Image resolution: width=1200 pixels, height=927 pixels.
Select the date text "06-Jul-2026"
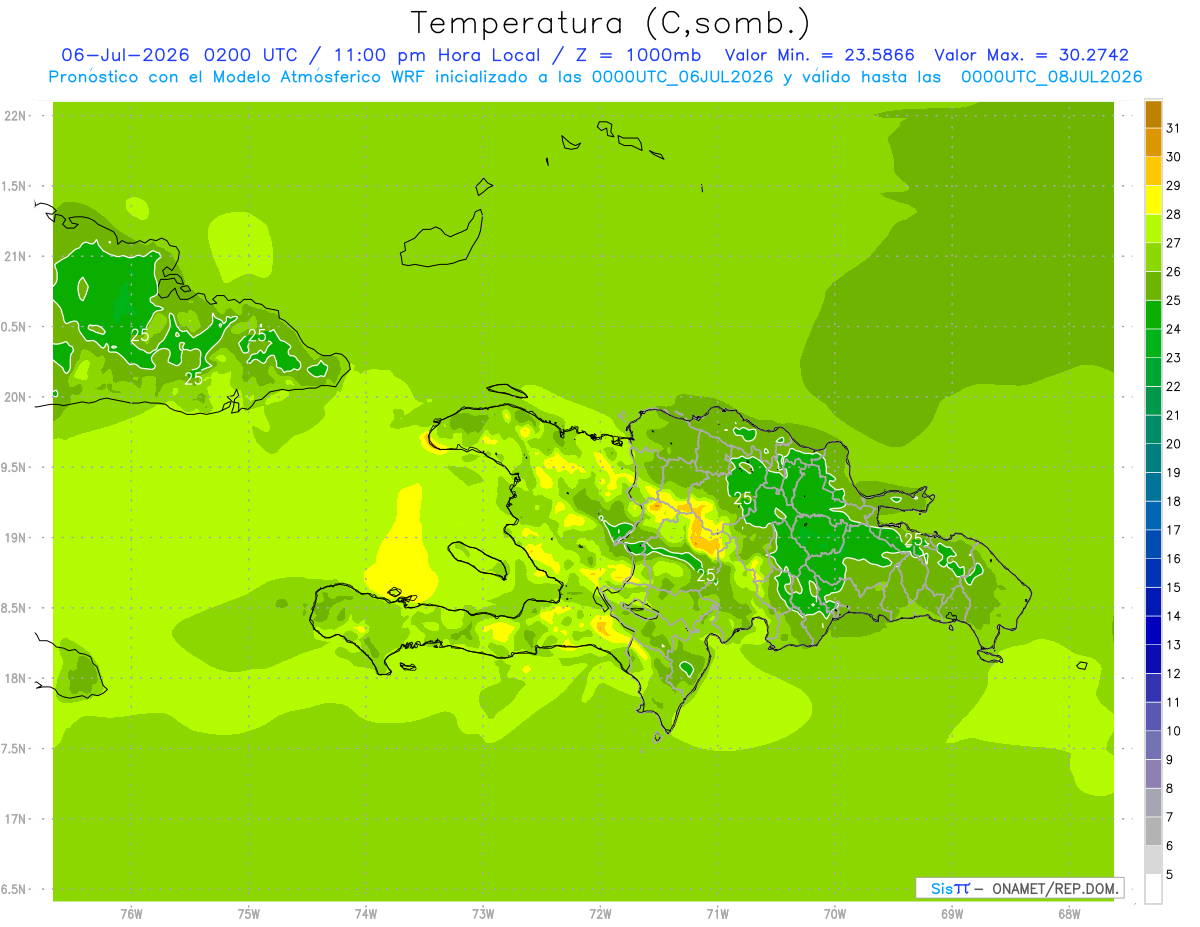click(x=127, y=55)
